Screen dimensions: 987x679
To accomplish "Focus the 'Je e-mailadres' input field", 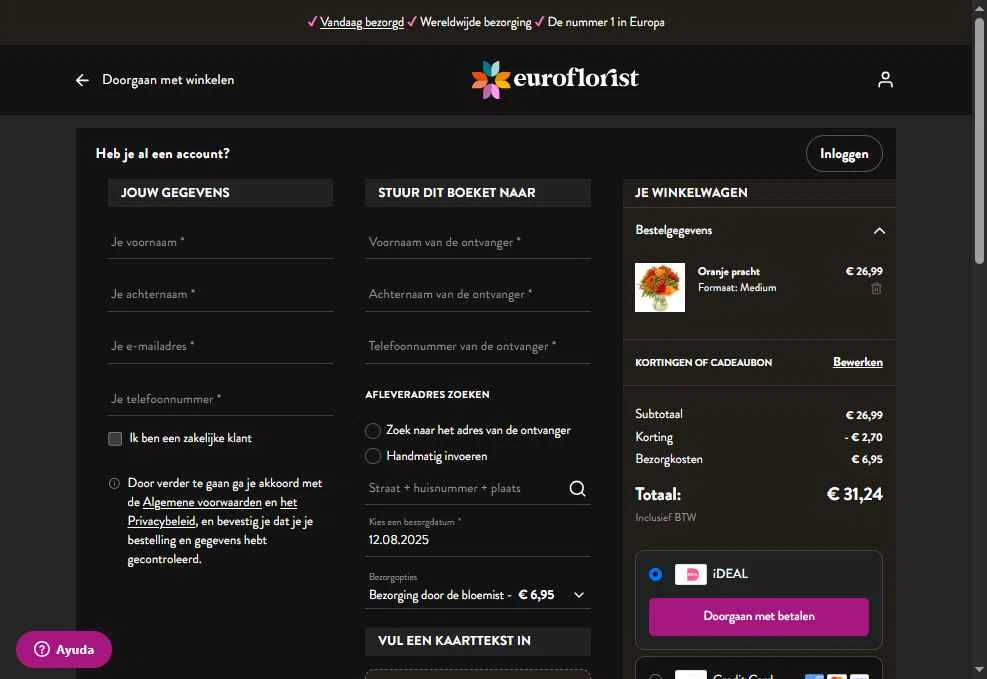I will pyautogui.click(x=220, y=347).
